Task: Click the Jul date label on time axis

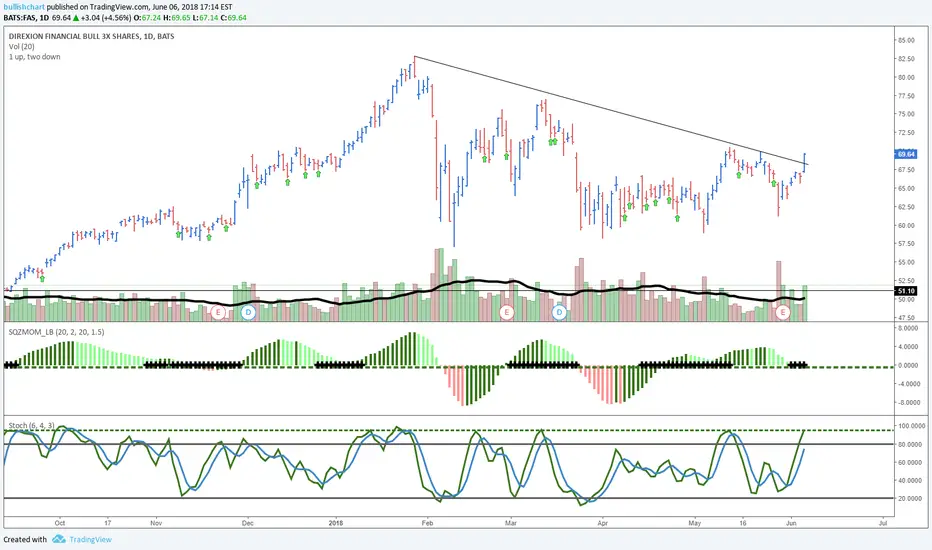Action: (x=883, y=523)
